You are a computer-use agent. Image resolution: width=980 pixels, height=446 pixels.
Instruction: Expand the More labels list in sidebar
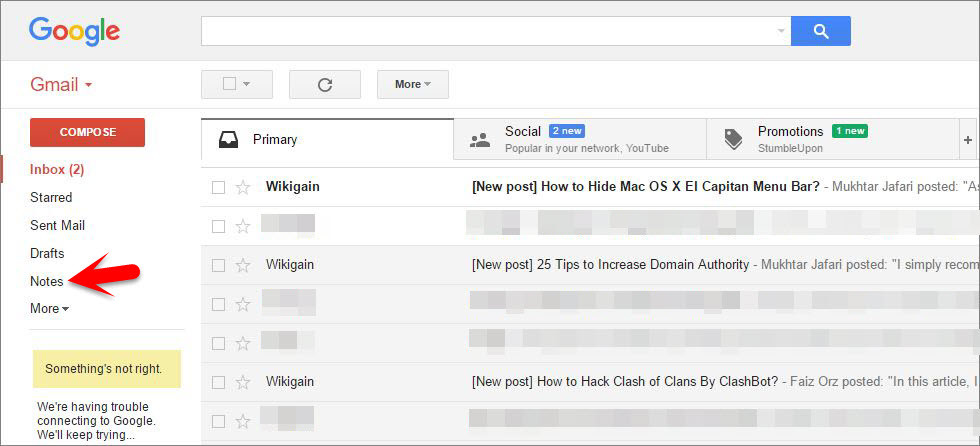pos(49,309)
